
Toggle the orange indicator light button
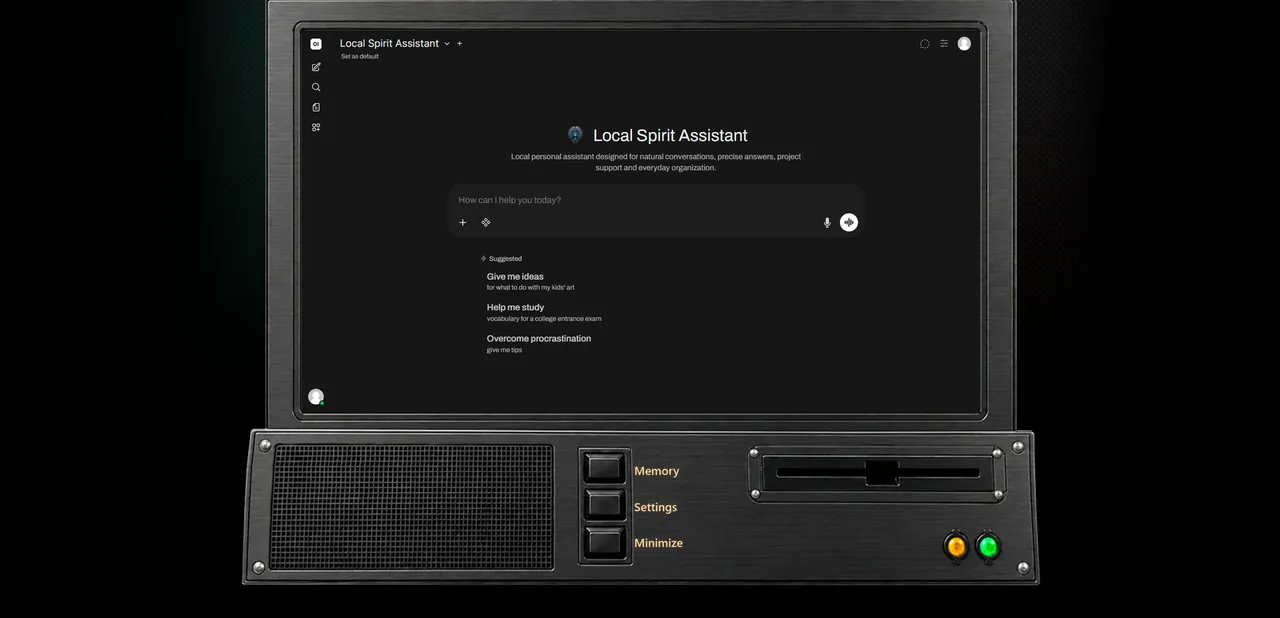coord(956,547)
